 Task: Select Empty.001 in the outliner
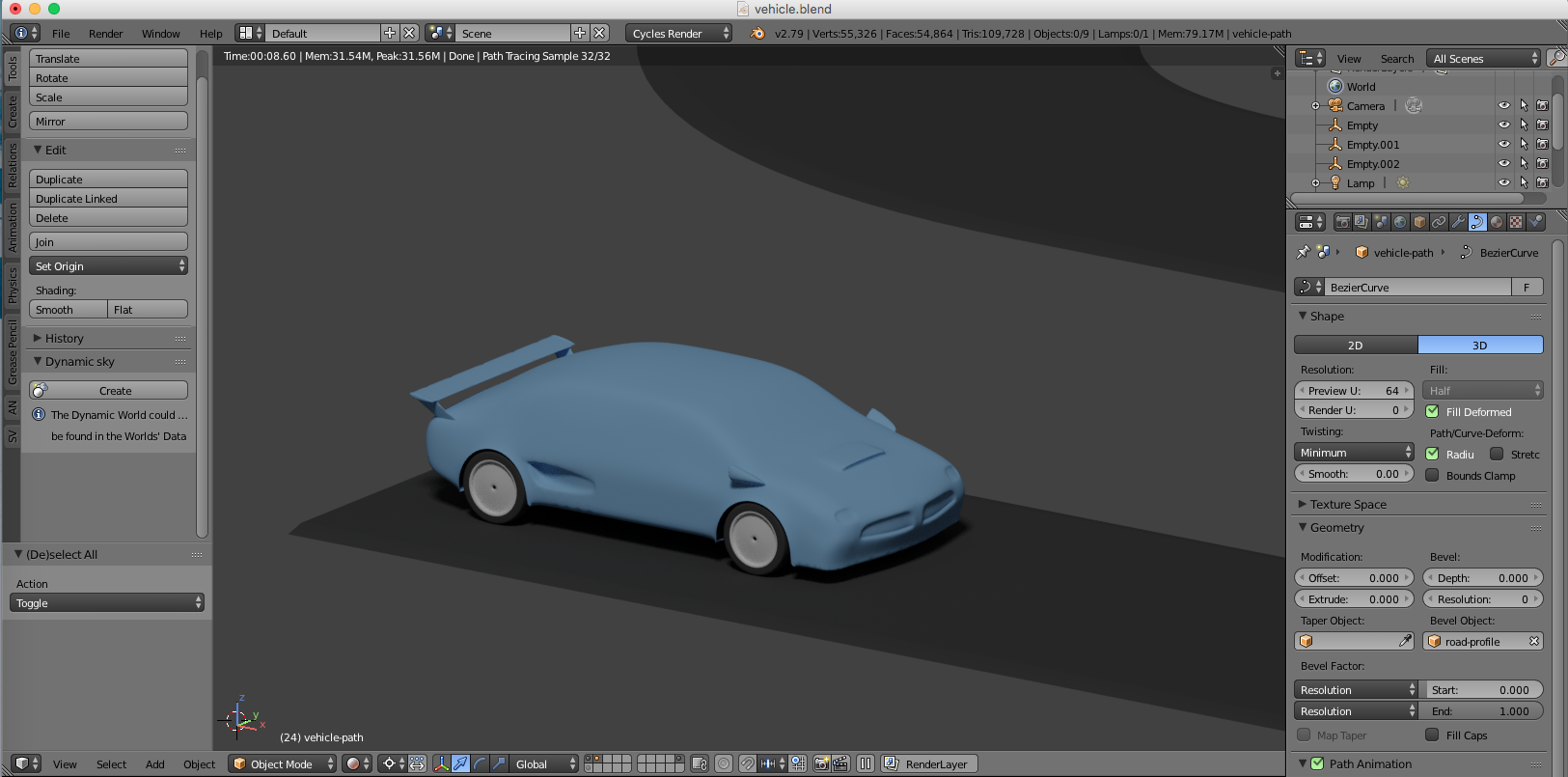(x=1372, y=145)
